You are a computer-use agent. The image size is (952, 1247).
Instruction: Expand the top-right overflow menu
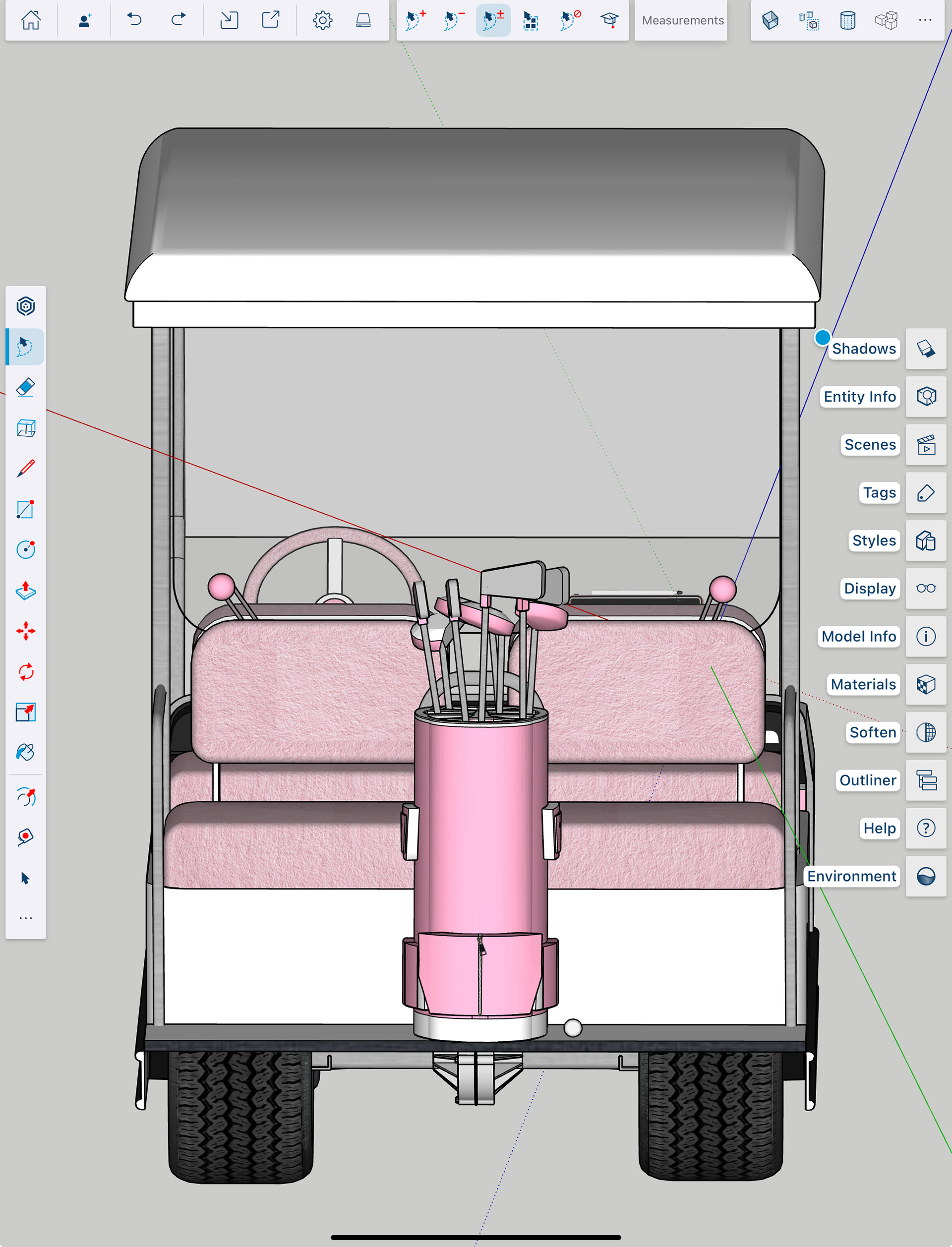925,20
